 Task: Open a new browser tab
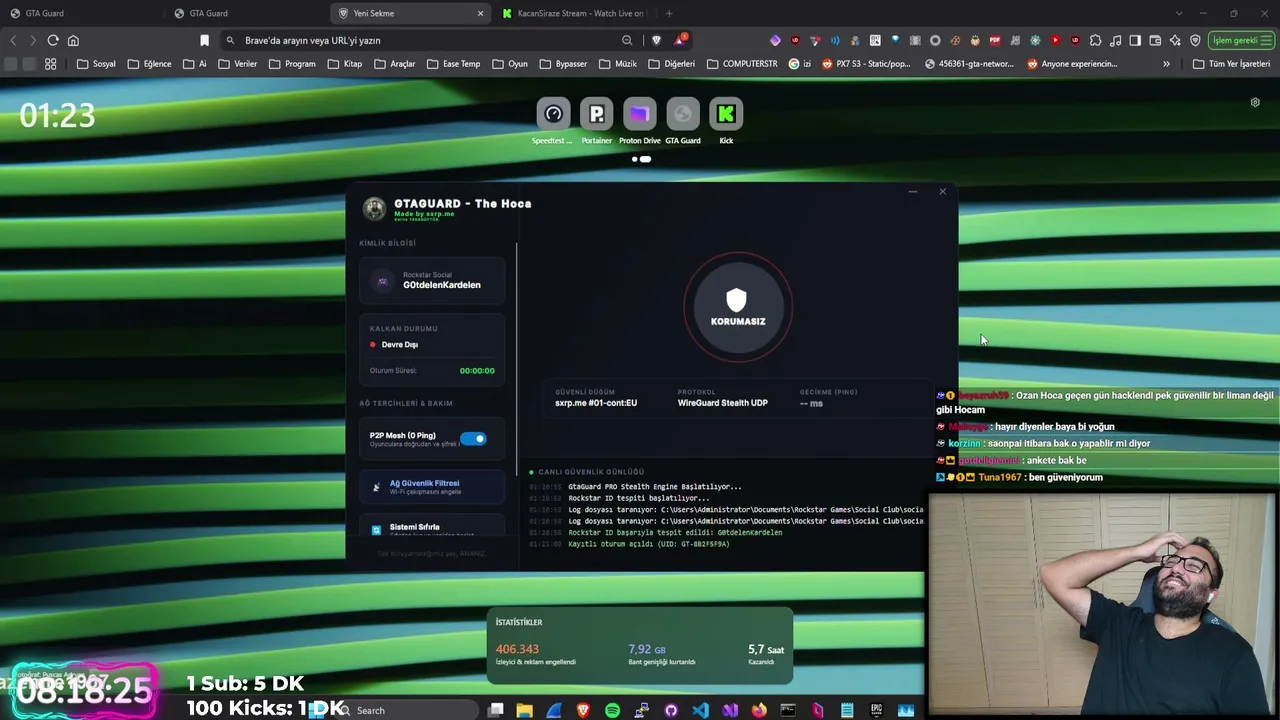click(669, 13)
